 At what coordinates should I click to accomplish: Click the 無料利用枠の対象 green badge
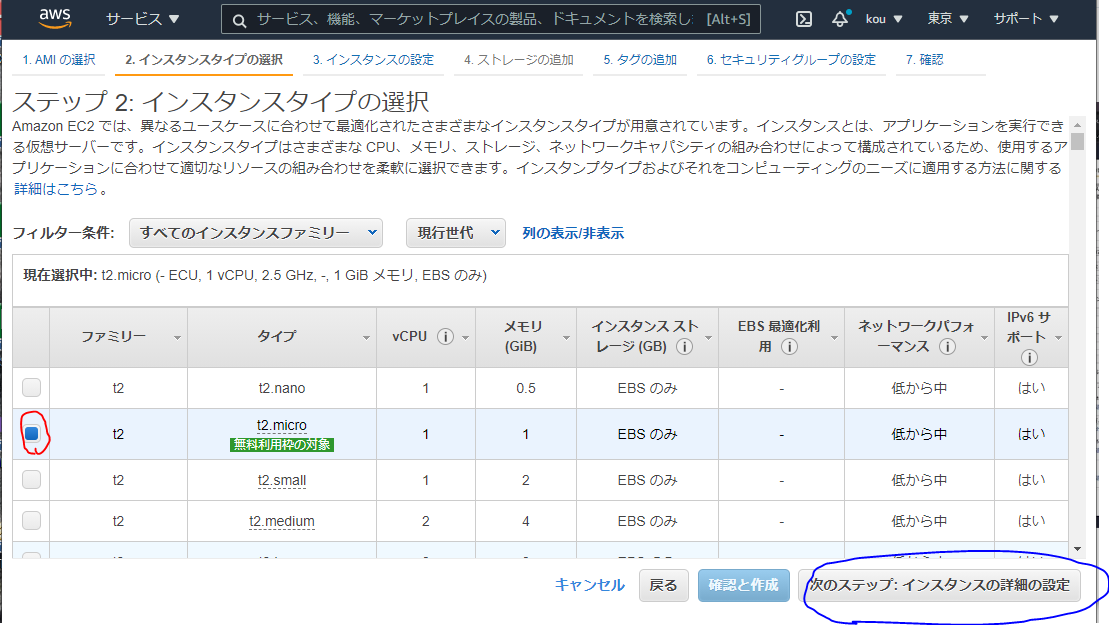coord(281,445)
